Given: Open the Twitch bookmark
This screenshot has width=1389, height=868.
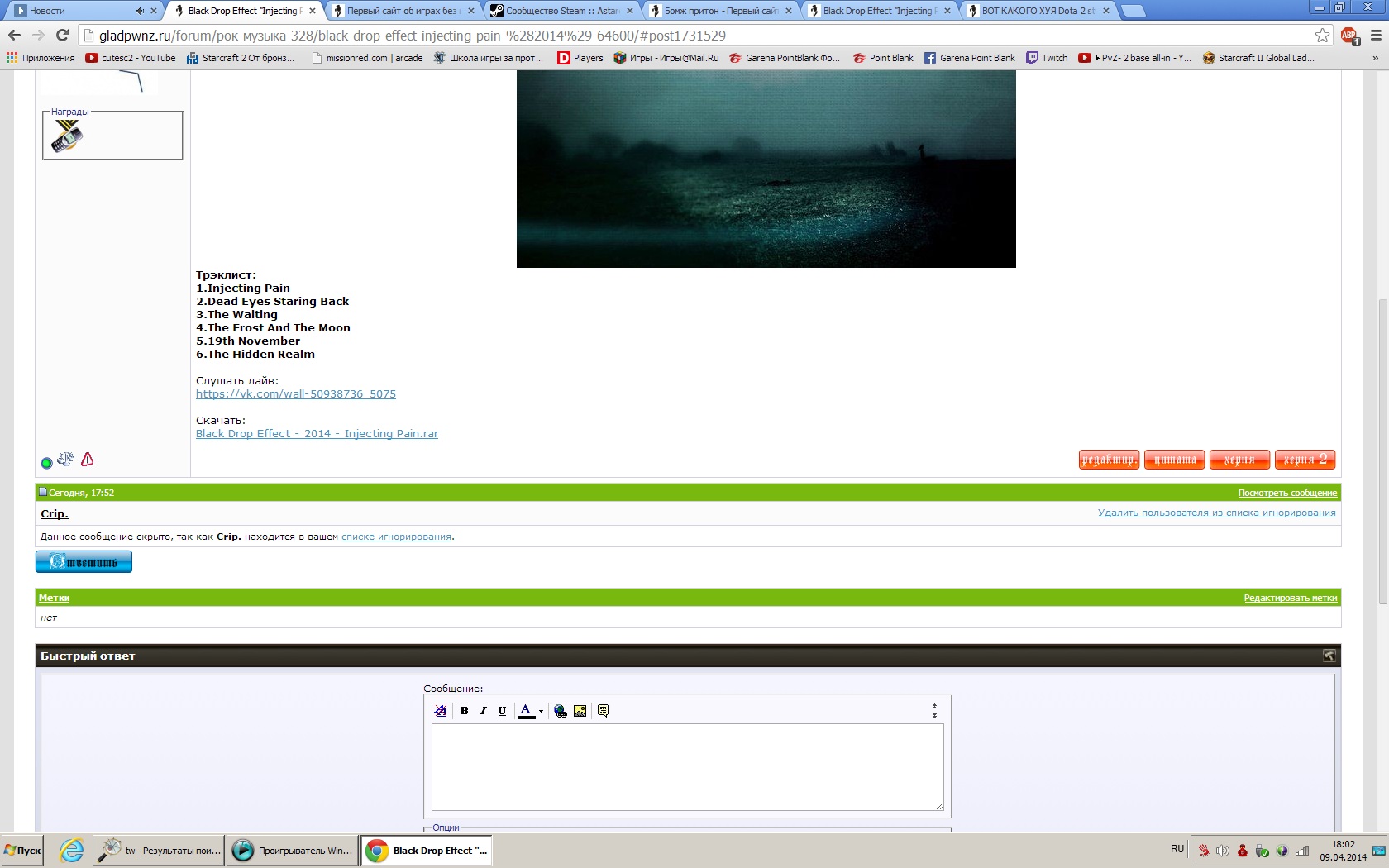Looking at the screenshot, I should [x=1047, y=58].
